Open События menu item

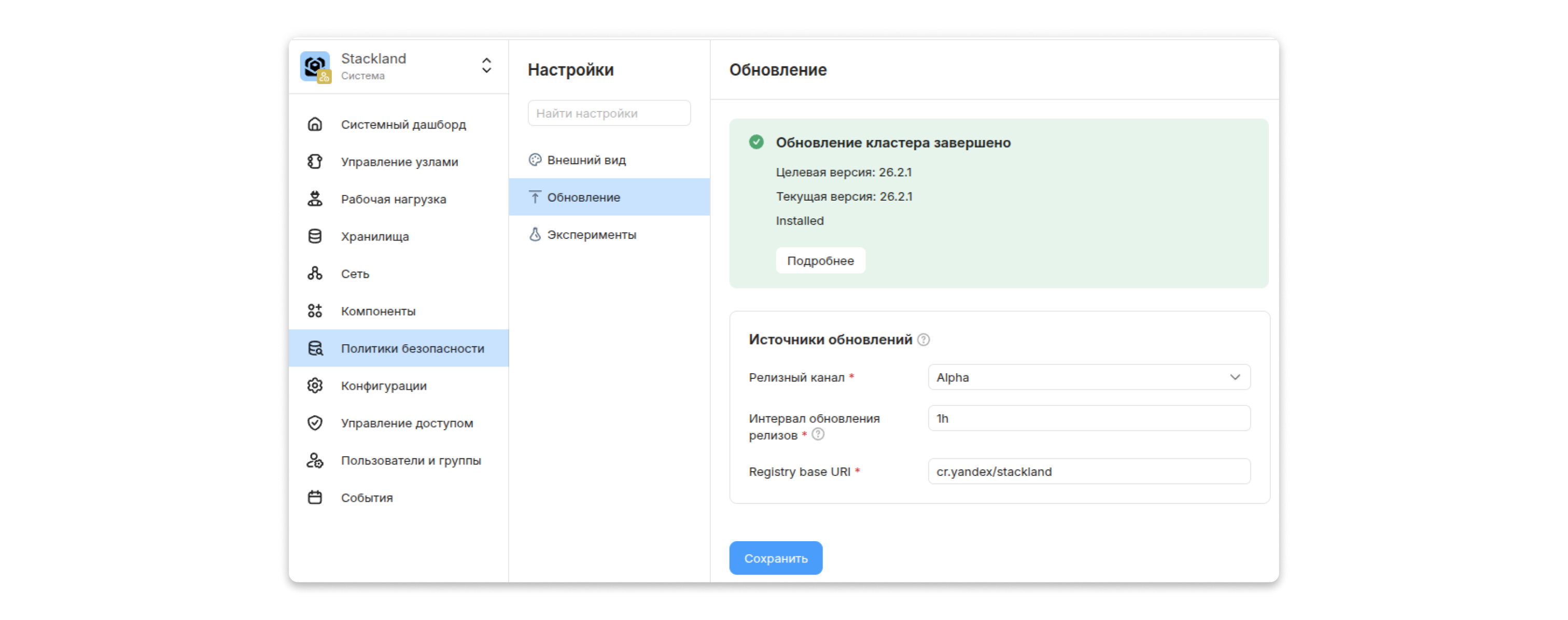(x=399, y=497)
